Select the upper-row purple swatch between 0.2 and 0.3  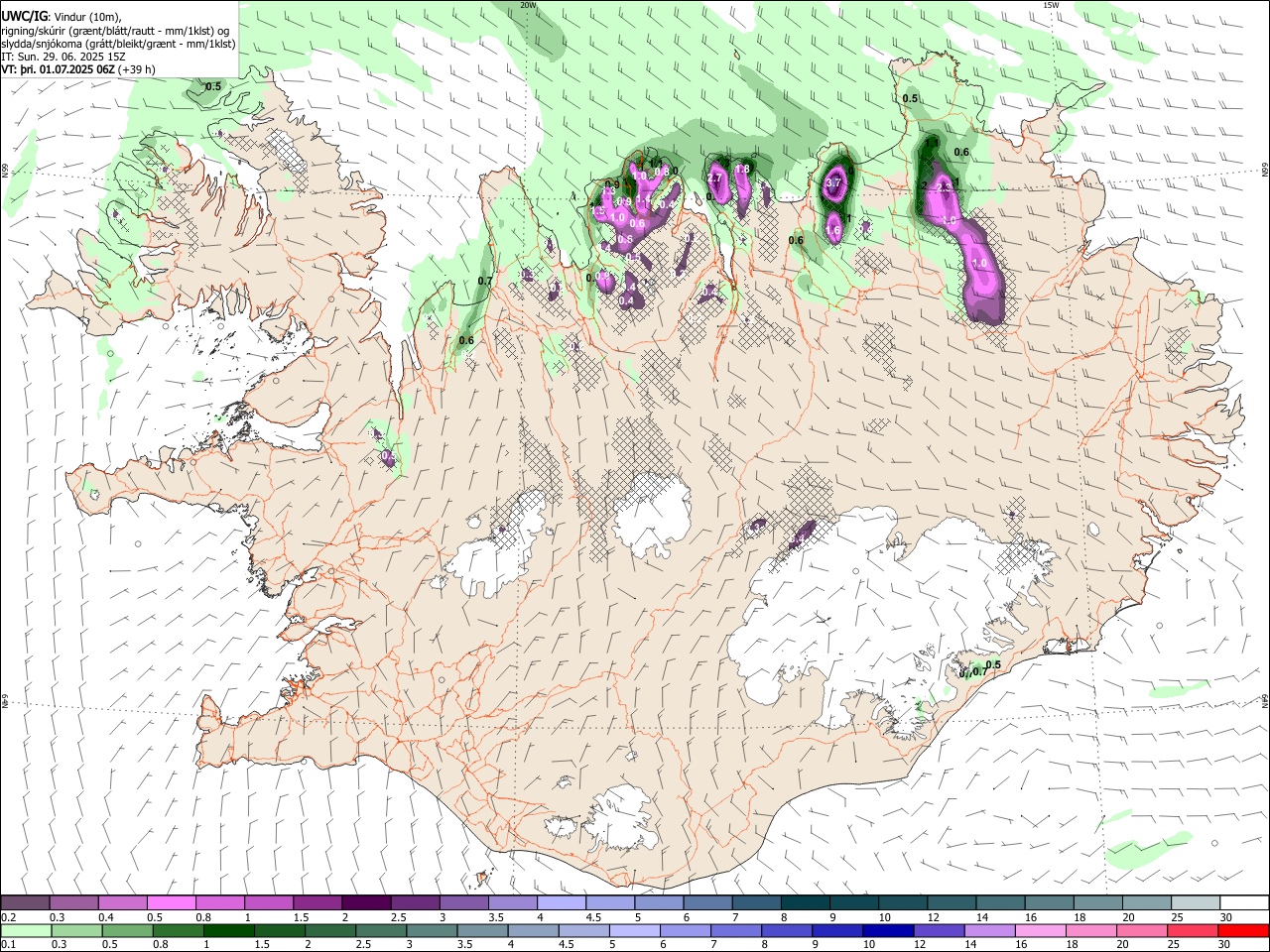tap(25, 902)
